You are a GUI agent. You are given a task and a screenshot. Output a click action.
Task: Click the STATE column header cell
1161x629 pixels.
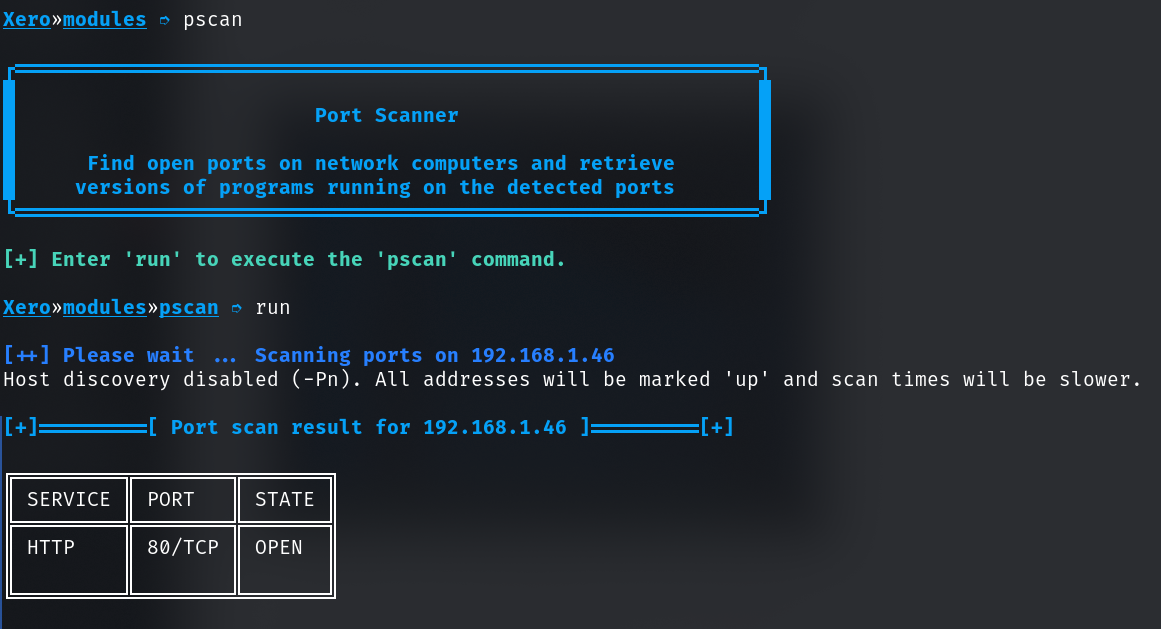click(x=285, y=500)
